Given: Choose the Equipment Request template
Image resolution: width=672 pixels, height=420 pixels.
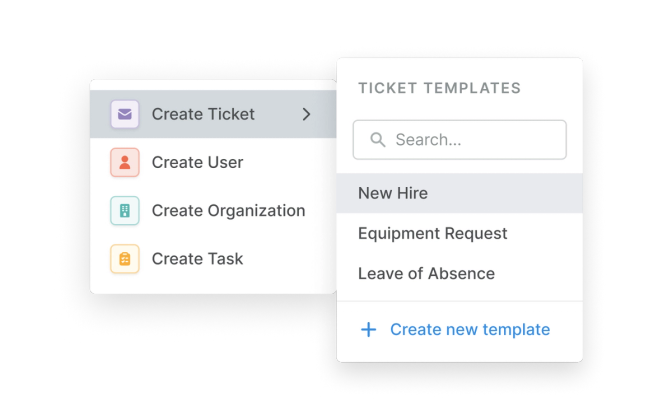Looking at the screenshot, I should point(433,234).
